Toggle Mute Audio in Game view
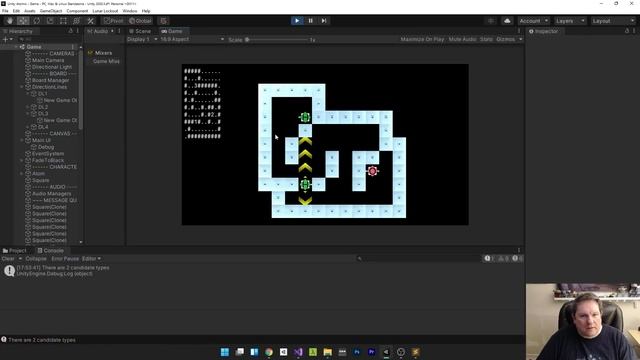The image size is (640, 360). pyautogui.click(x=462, y=40)
